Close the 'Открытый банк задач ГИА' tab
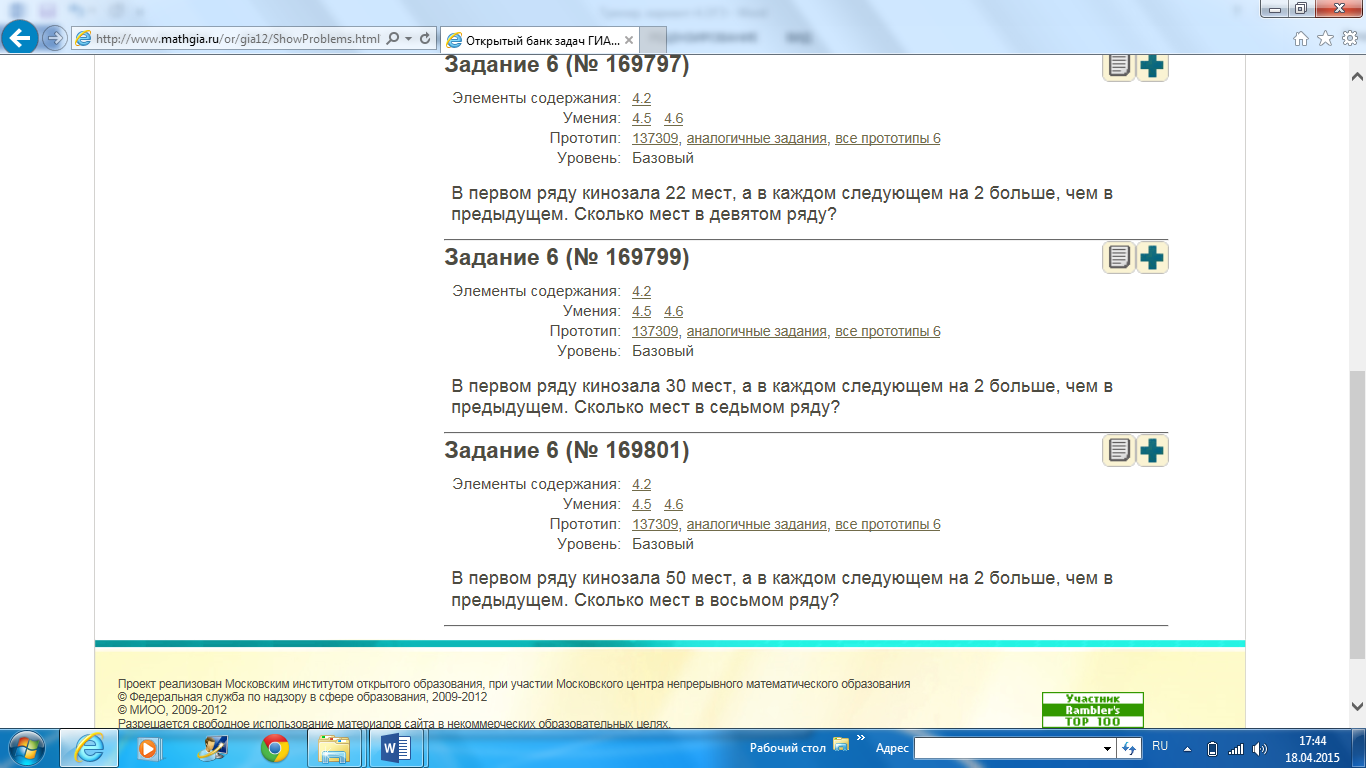The height and width of the screenshot is (768, 1366). pyautogui.click(x=629, y=40)
